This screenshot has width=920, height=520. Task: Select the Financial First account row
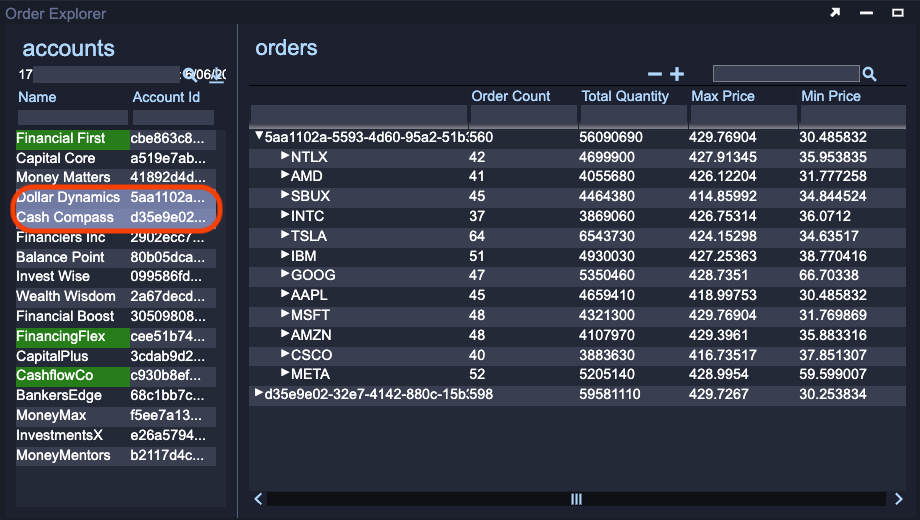[61, 138]
